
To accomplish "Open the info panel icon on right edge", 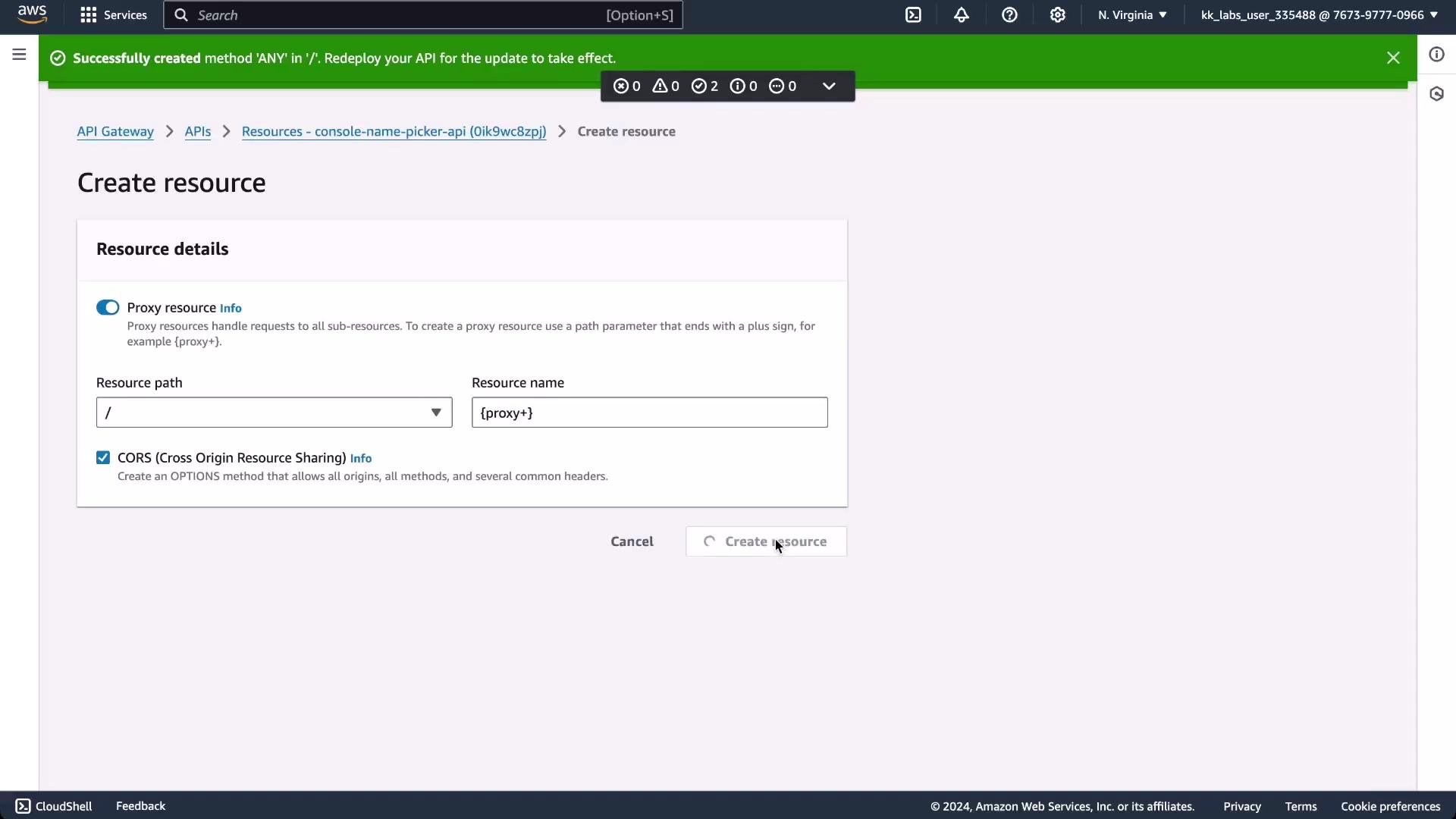I will pyautogui.click(x=1436, y=55).
